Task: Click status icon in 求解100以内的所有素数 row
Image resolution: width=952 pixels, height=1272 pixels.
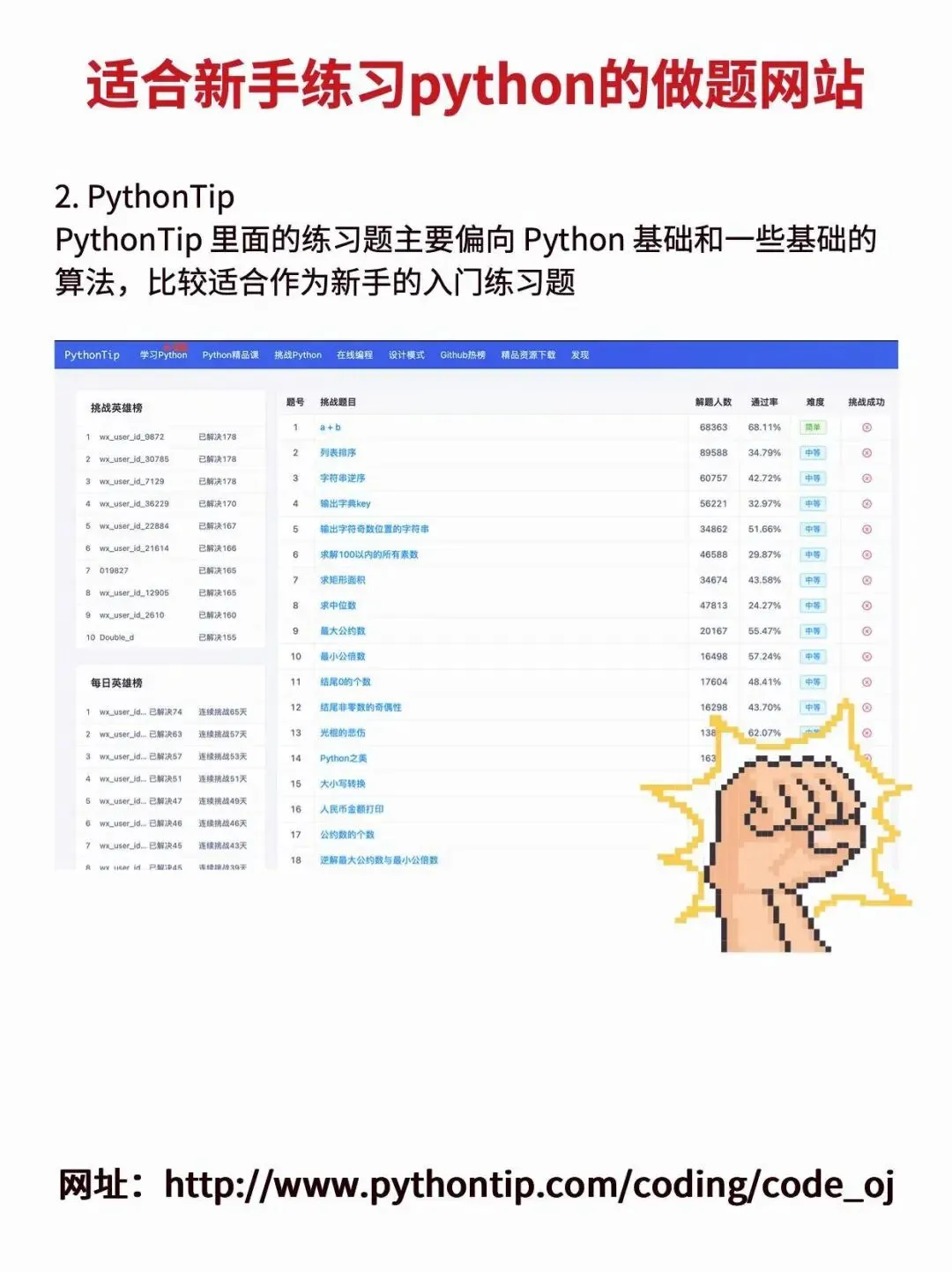Action: 866,555
